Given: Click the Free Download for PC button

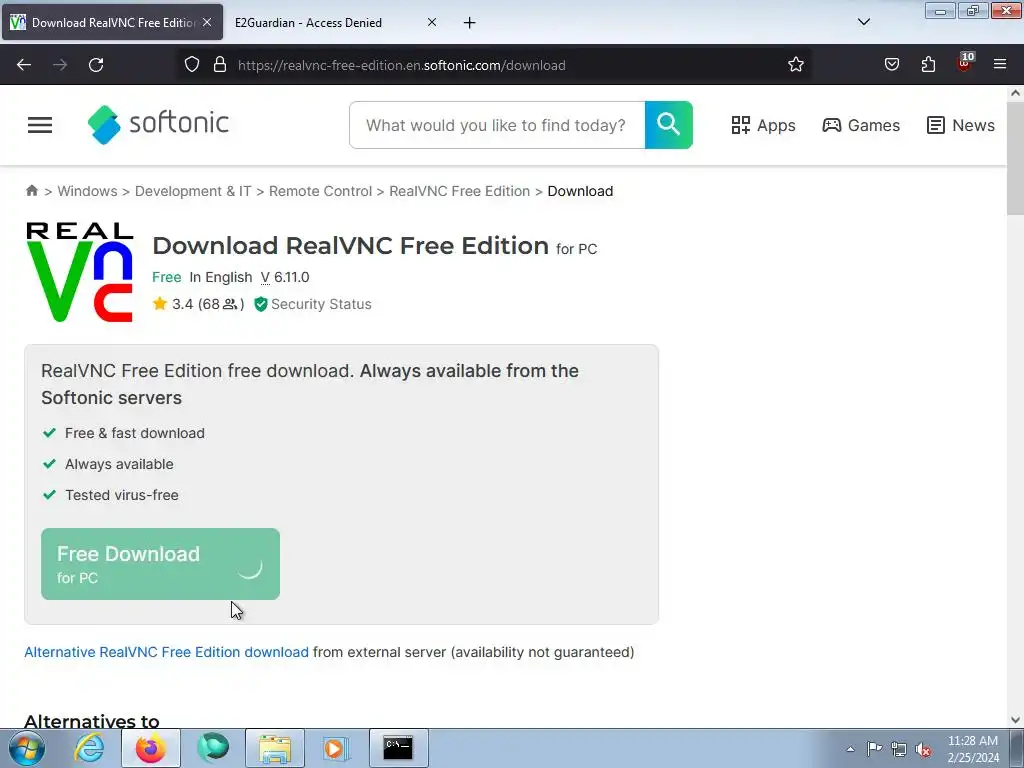Looking at the screenshot, I should [x=160, y=564].
